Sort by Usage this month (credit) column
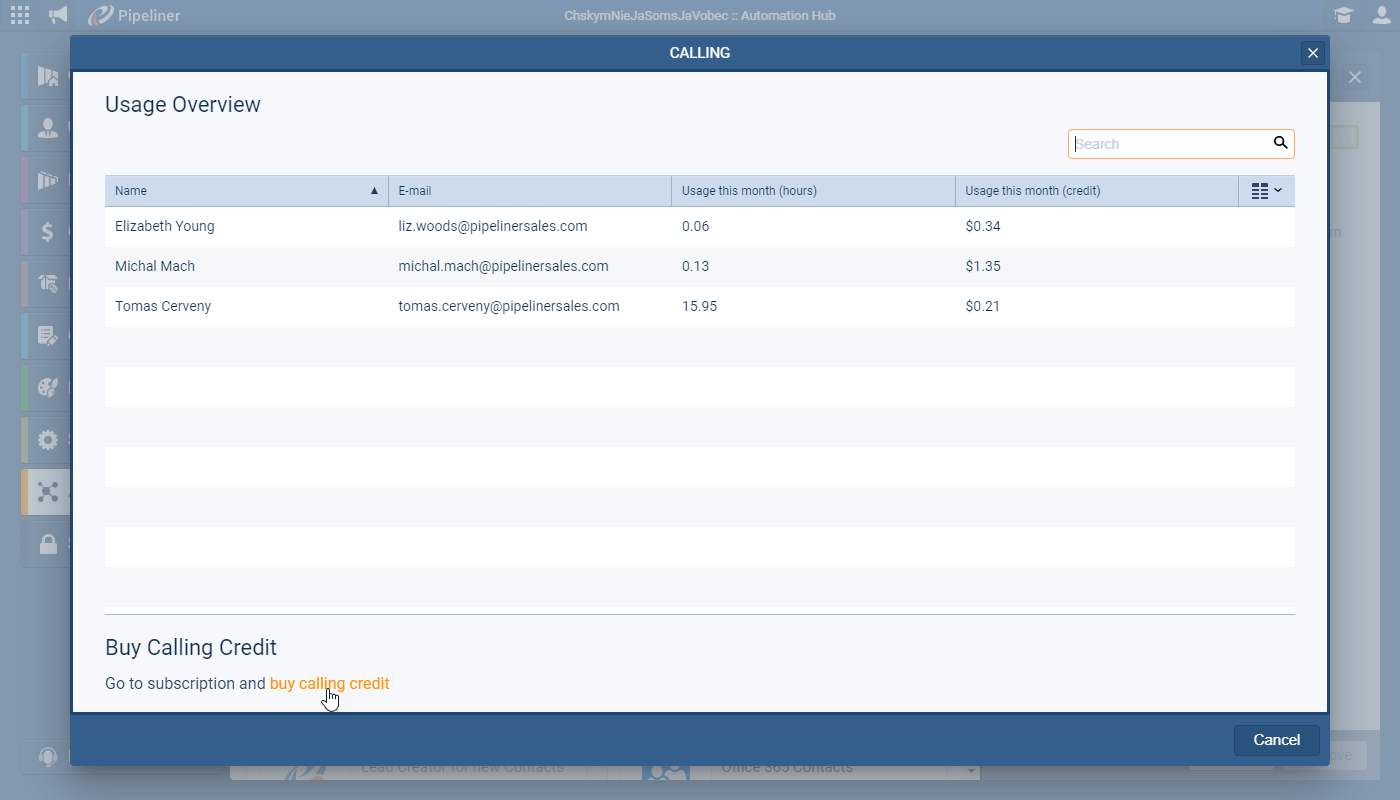The image size is (1400, 800). pos(1095,191)
